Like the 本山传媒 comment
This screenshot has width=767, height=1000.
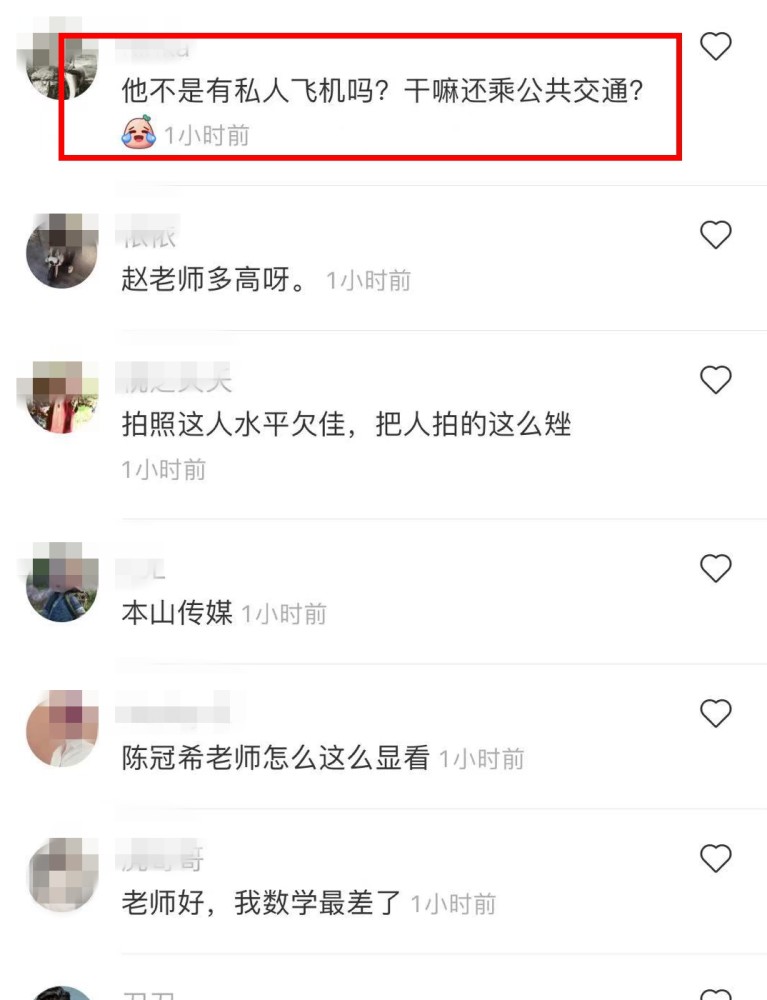pos(715,568)
